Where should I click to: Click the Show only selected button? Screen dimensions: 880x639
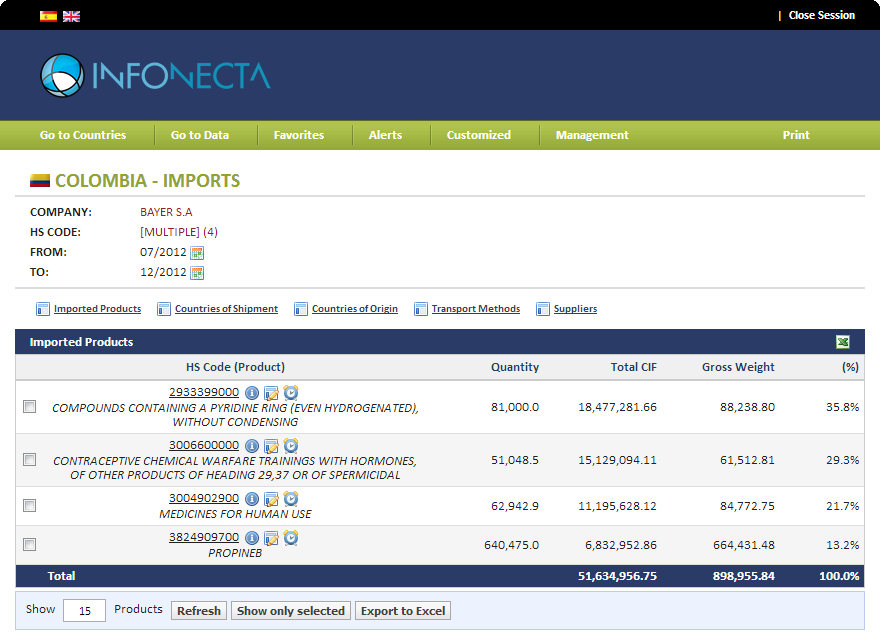pos(291,611)
